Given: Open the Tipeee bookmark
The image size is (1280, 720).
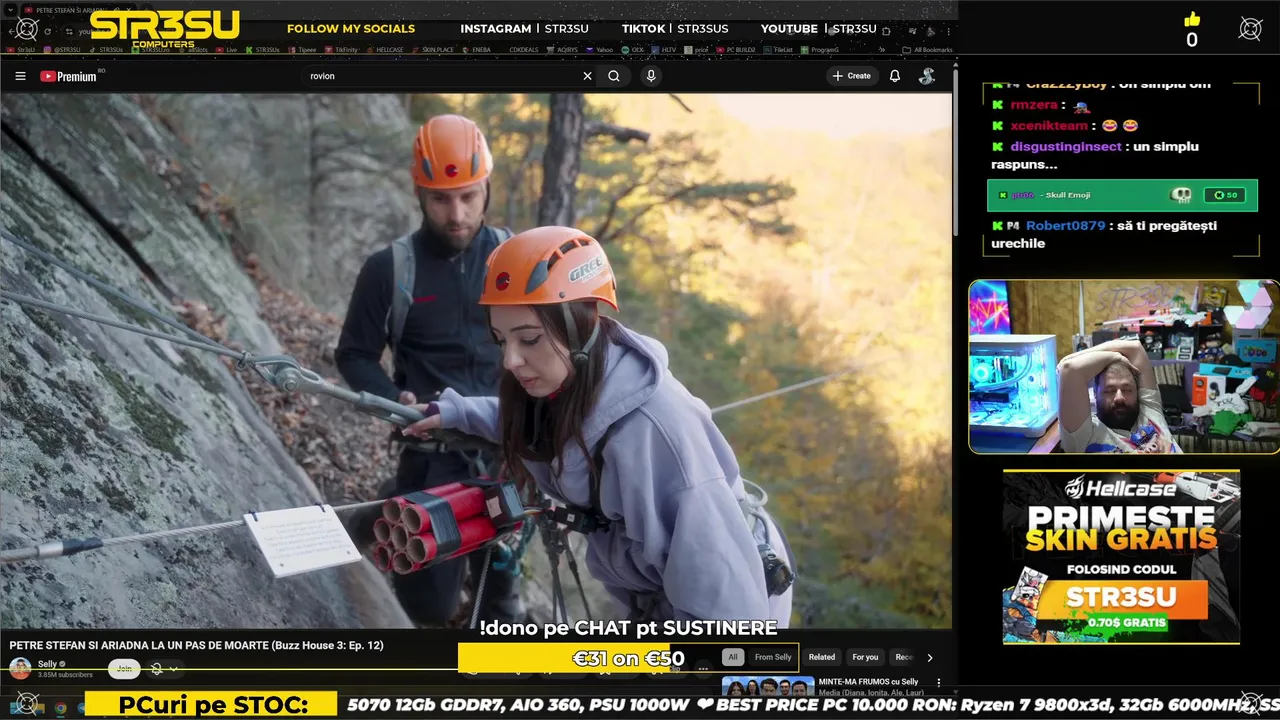Looking at the screenshot, I should point(300,50).
